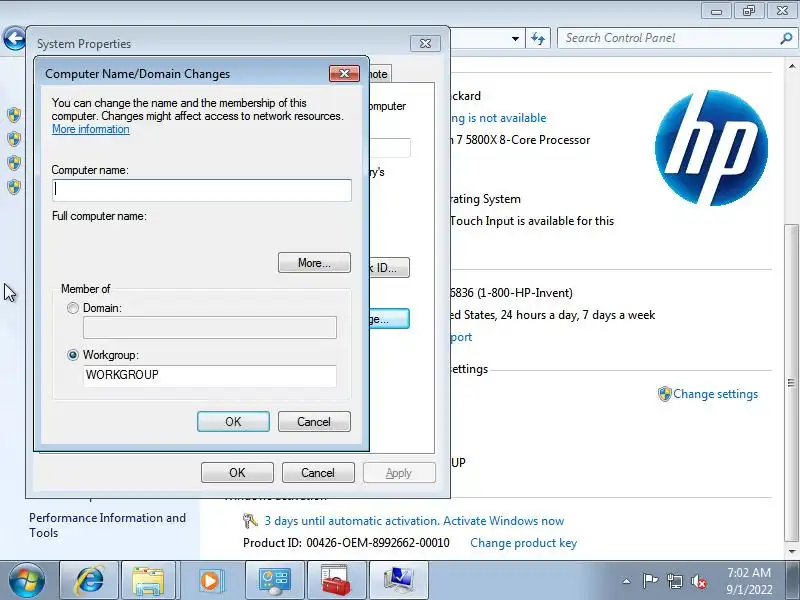Screen dimensions: 800x600
Task: Click the vertical scrollbar thumb
Action: coord(792,383)
